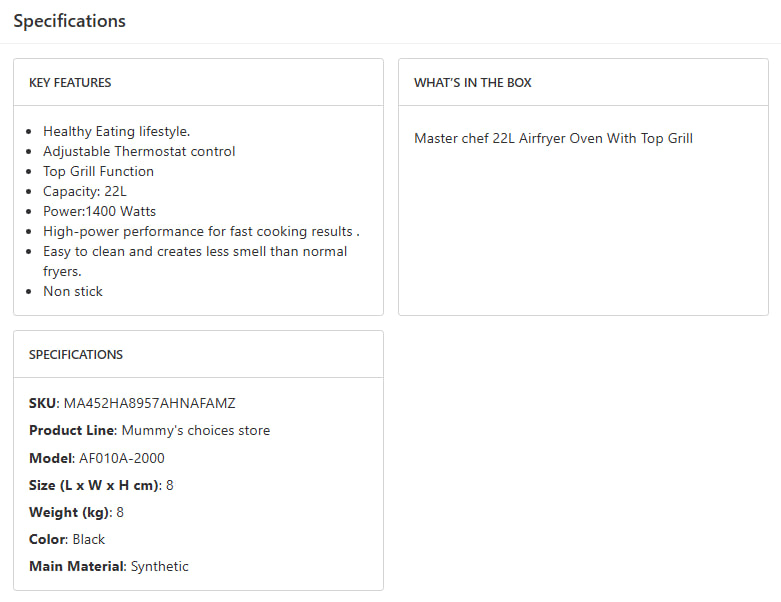
Task: Click the Color: Black specification row
Action: (x=67, y=539)
